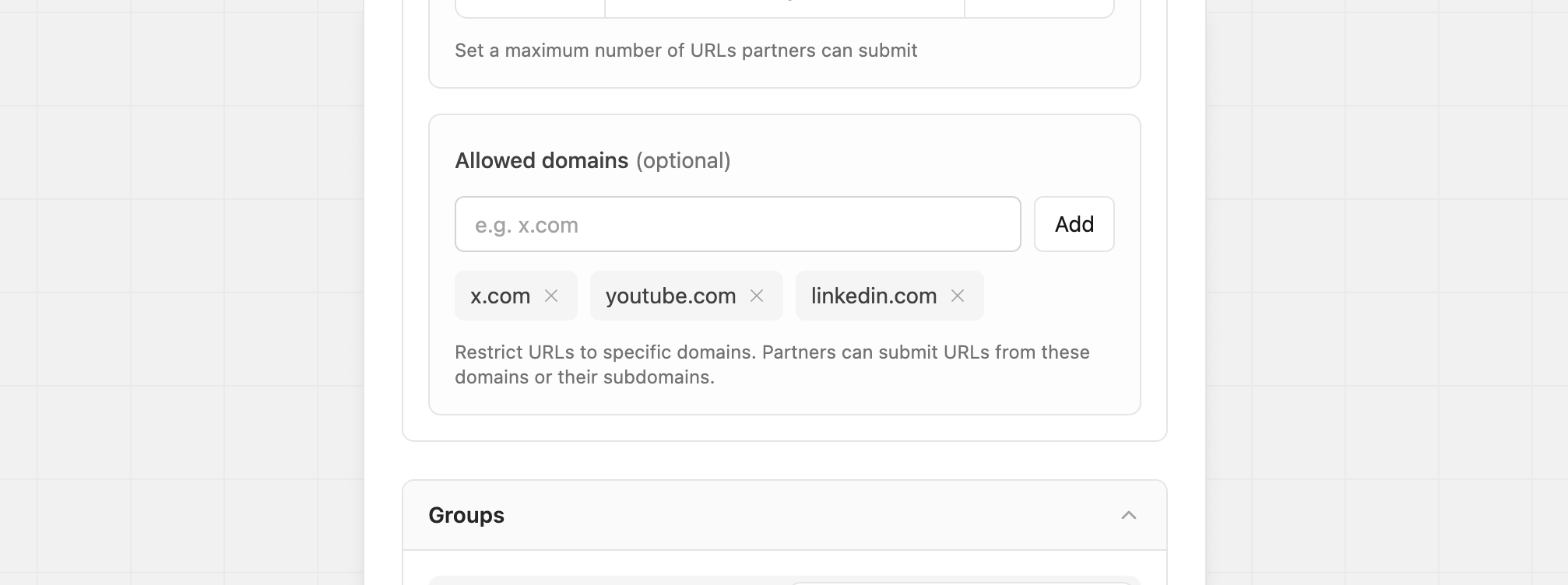Select the youtube.com domain chip
Viewport: 1568px width, 585px height.
[x=670, y=296]
